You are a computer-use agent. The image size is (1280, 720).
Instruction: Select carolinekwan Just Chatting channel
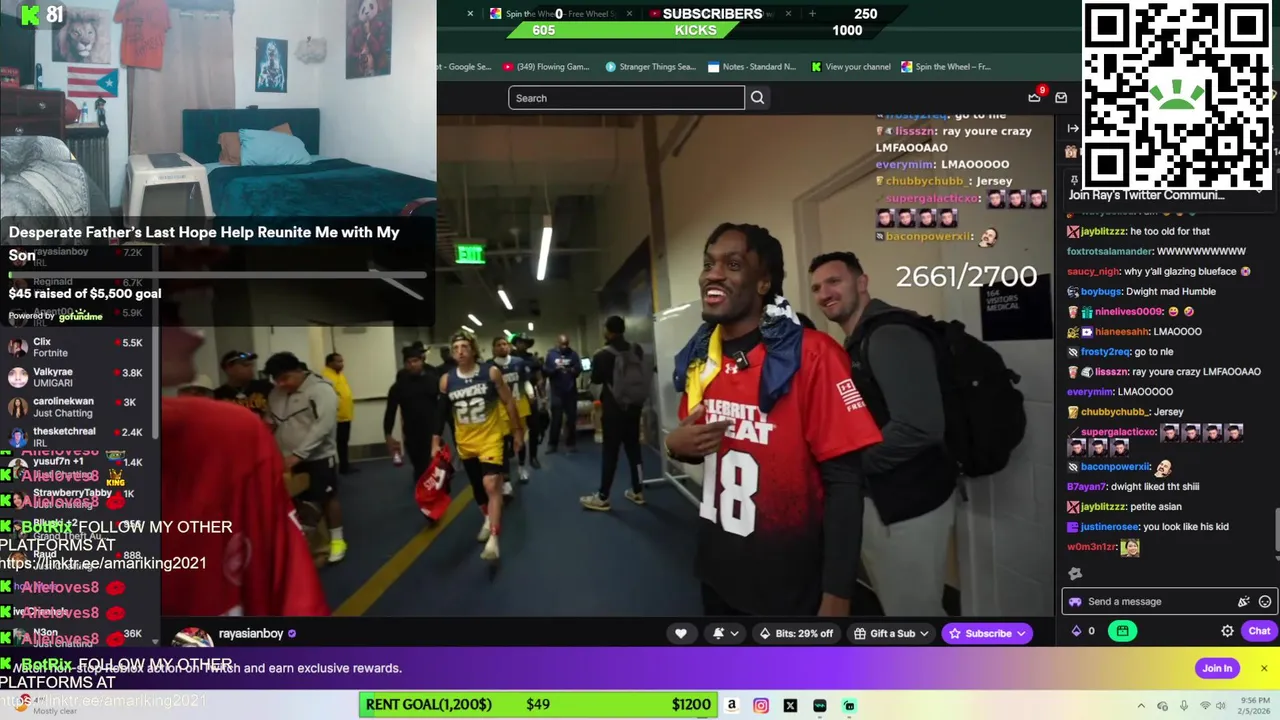[77, 407]
